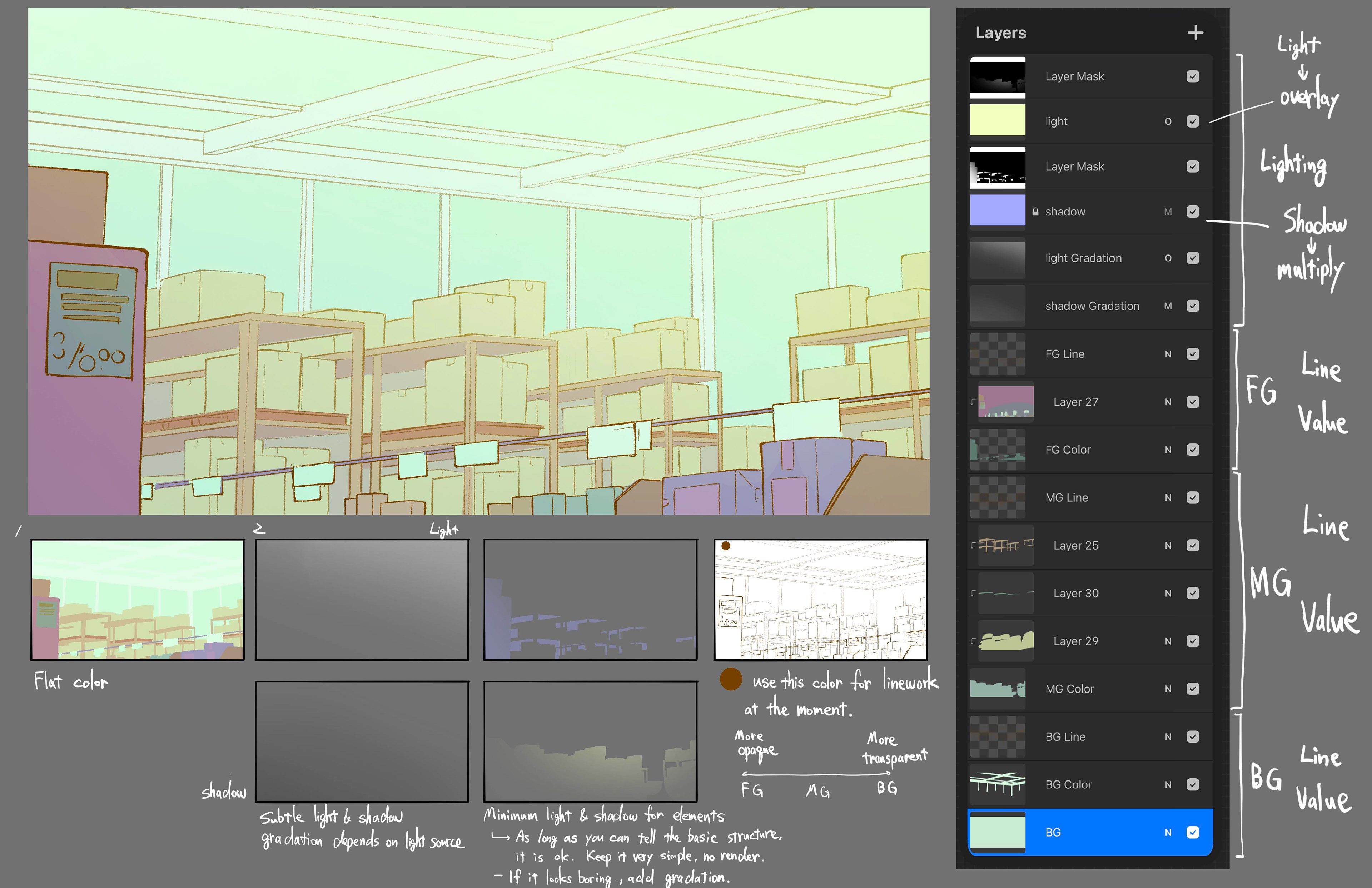Select the BG Color ceiling thumbnail
This screenshot has height=888, width=1372.
[x=998, y=785]
